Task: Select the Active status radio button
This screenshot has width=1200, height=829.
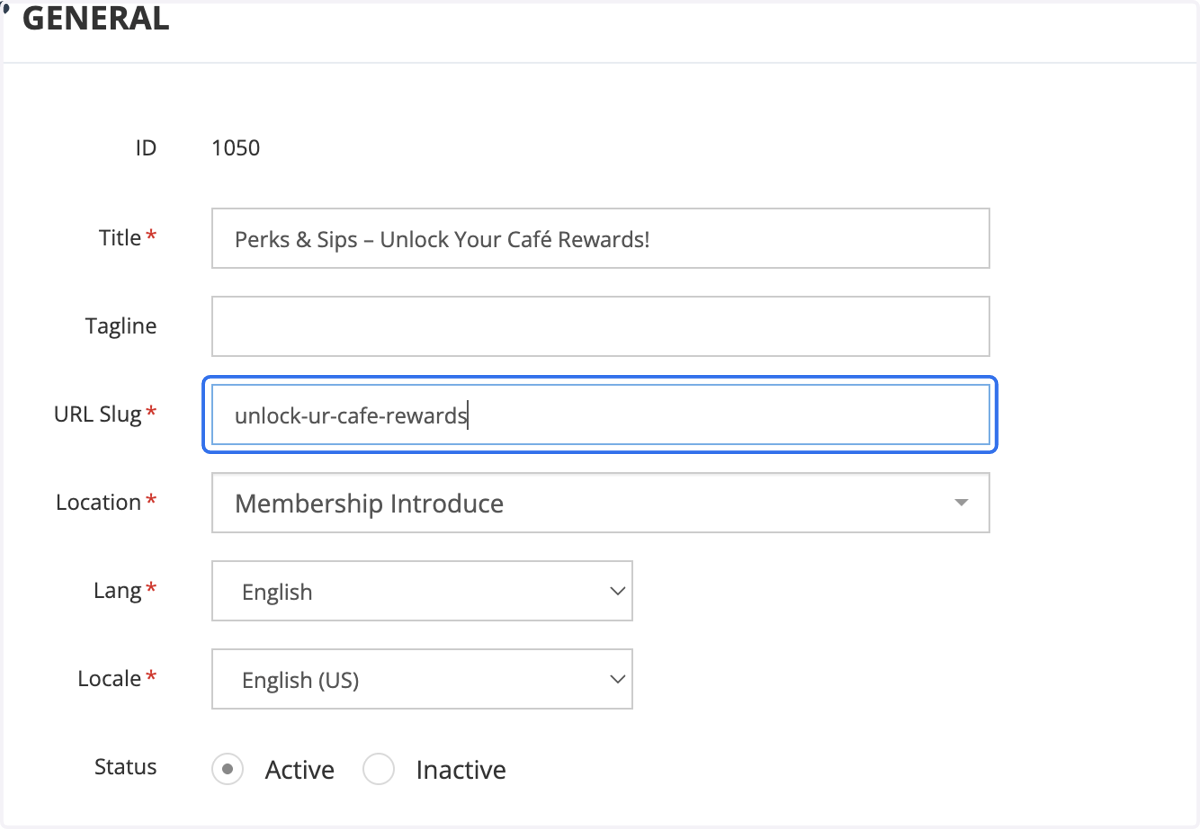Action: 228,769
